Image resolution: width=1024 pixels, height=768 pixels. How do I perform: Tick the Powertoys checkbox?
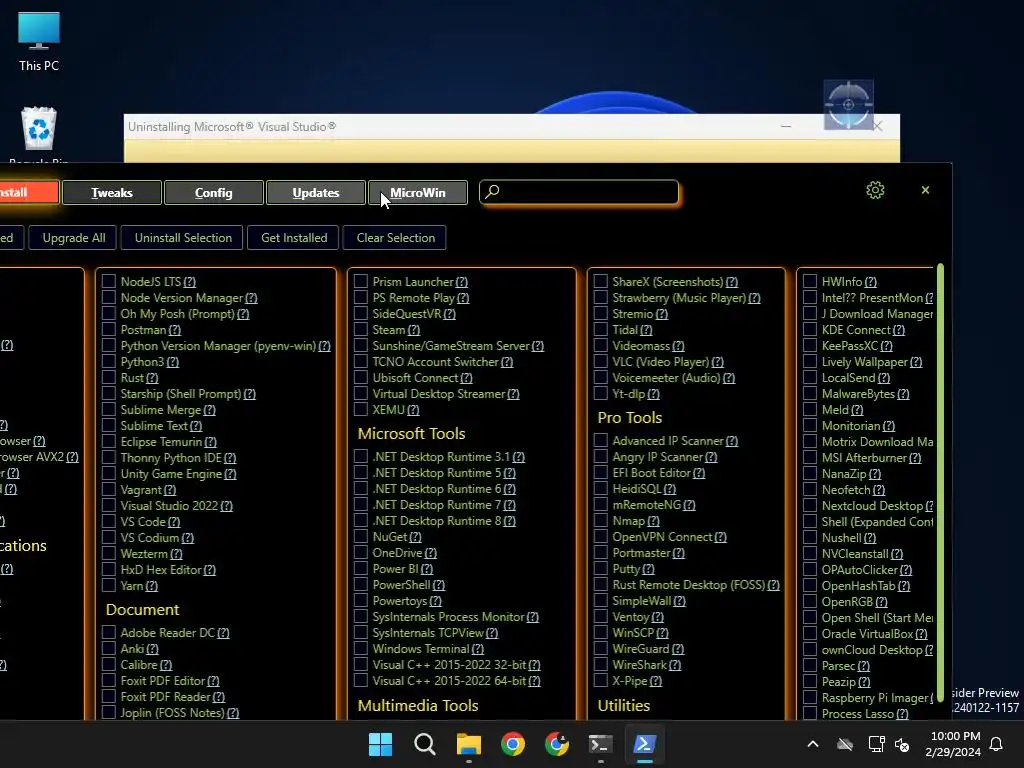click(x=360, y=601)
